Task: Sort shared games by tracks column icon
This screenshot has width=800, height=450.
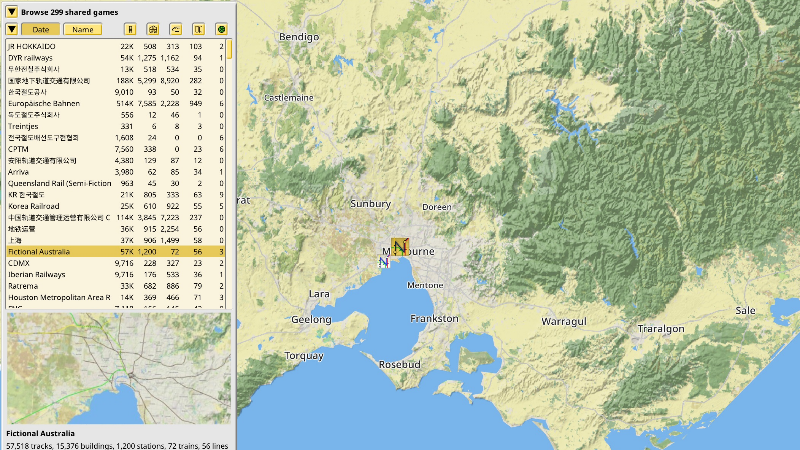Action: tap(130, 29)
